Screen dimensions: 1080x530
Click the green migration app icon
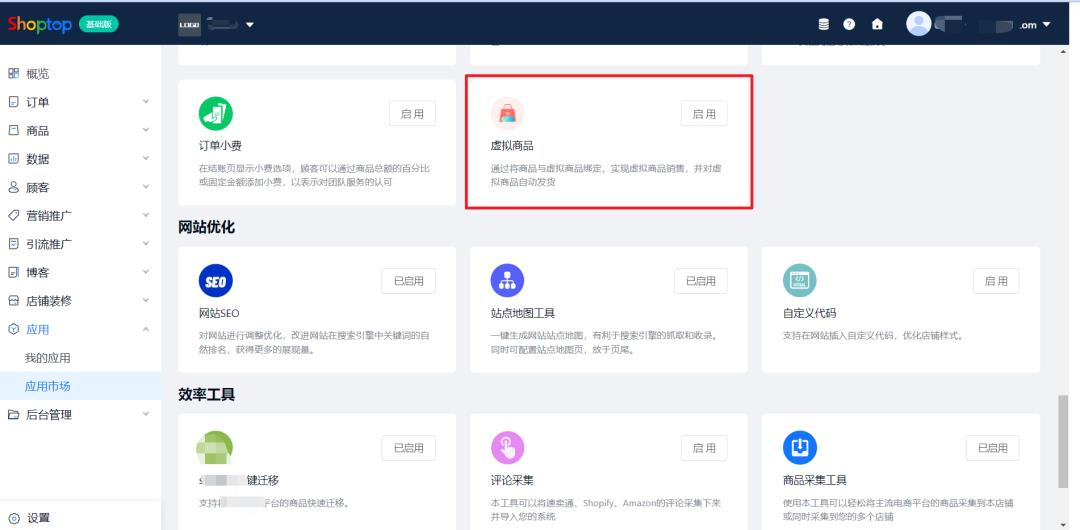point(214,448)
